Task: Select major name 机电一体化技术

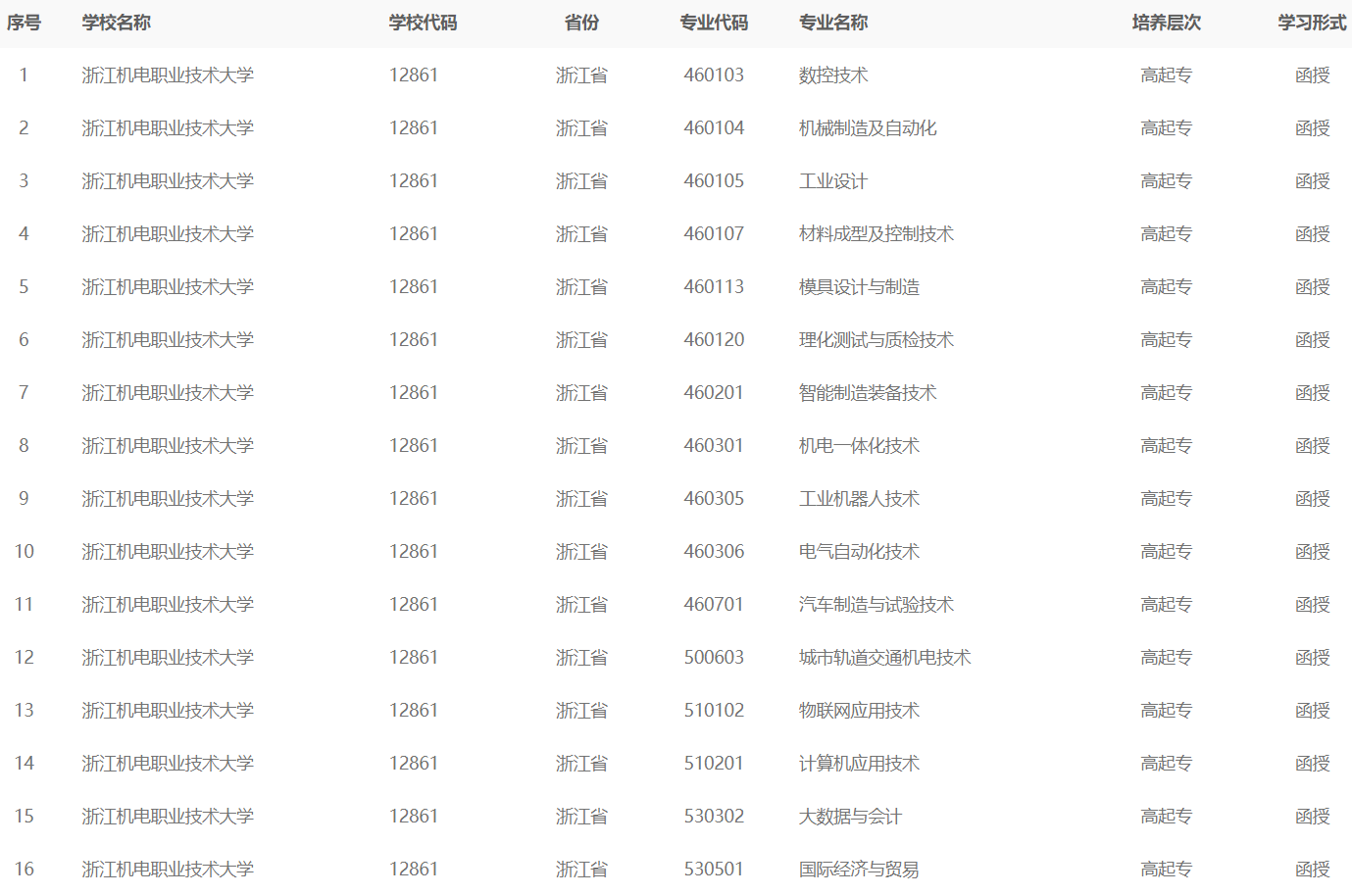Action: point(859,446)
